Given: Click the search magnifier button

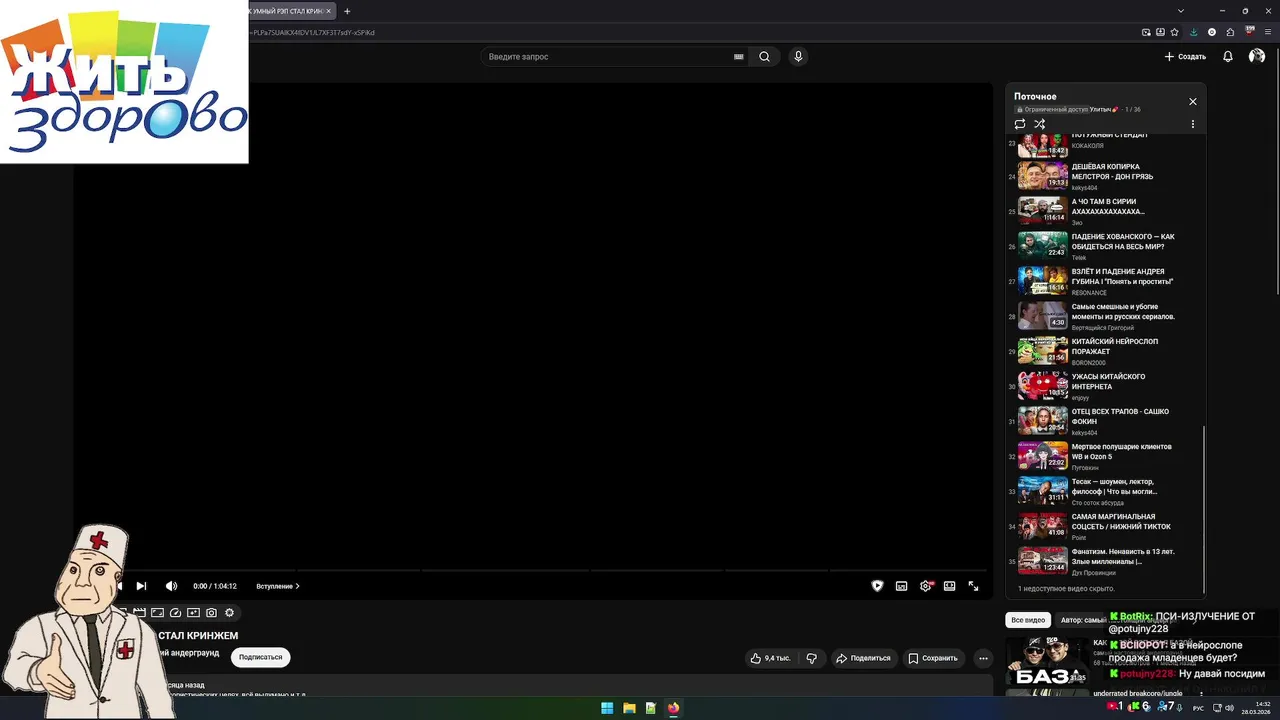Looking at the screenshot, I should pyautogui.click(x=764, y=57).
